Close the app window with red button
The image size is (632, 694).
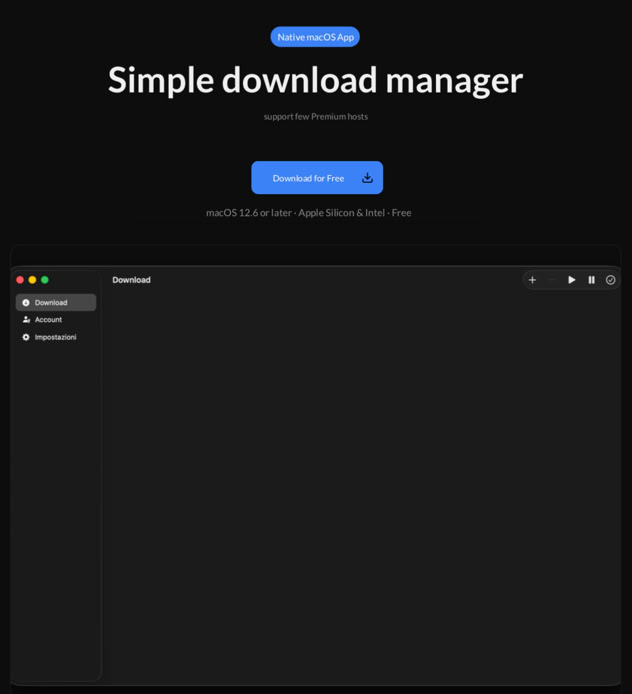[x=20, y=280]
